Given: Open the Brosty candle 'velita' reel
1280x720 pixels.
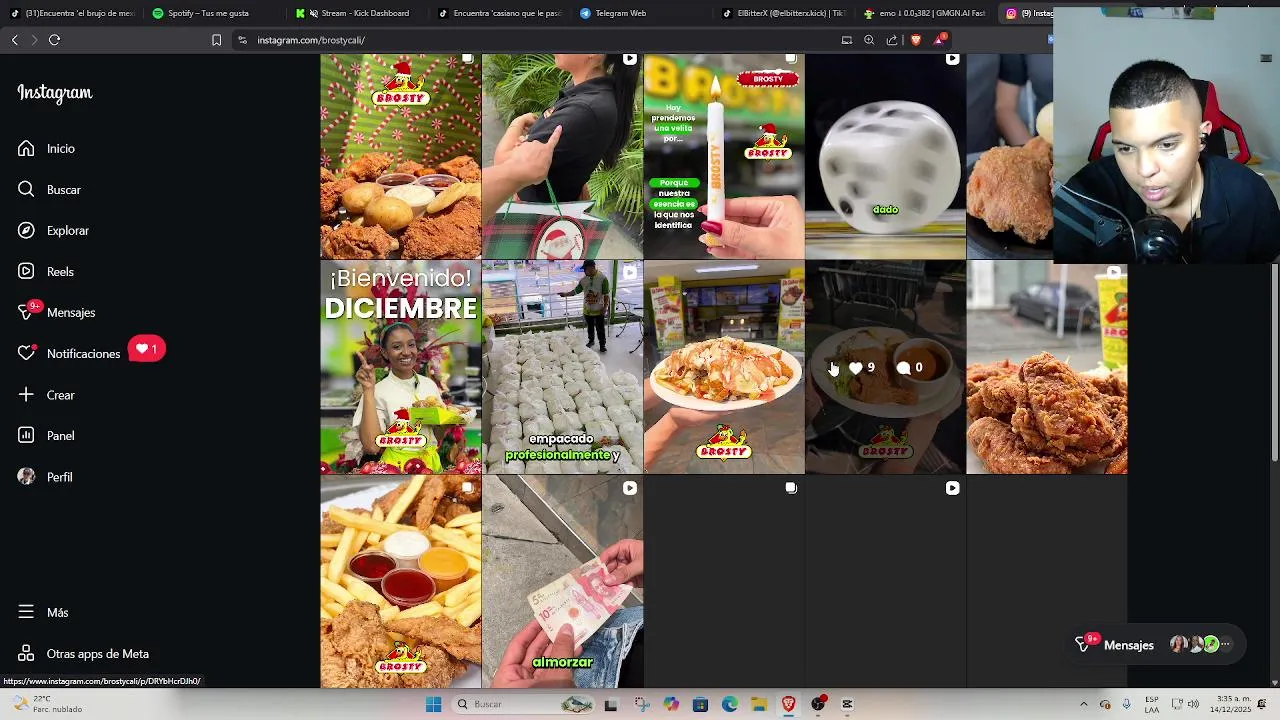Looking at the screenshot, I should coord(724,156).
